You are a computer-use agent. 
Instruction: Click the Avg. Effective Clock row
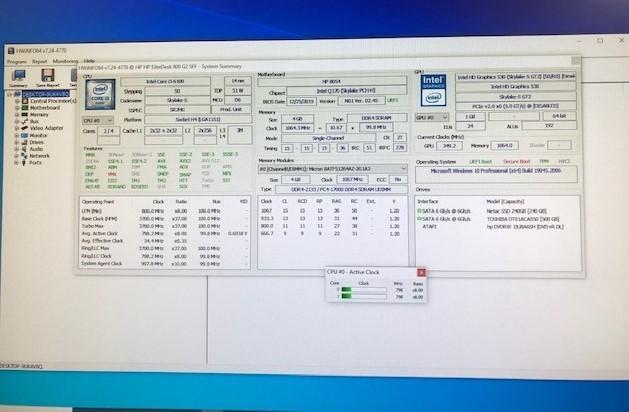point(164,241)
